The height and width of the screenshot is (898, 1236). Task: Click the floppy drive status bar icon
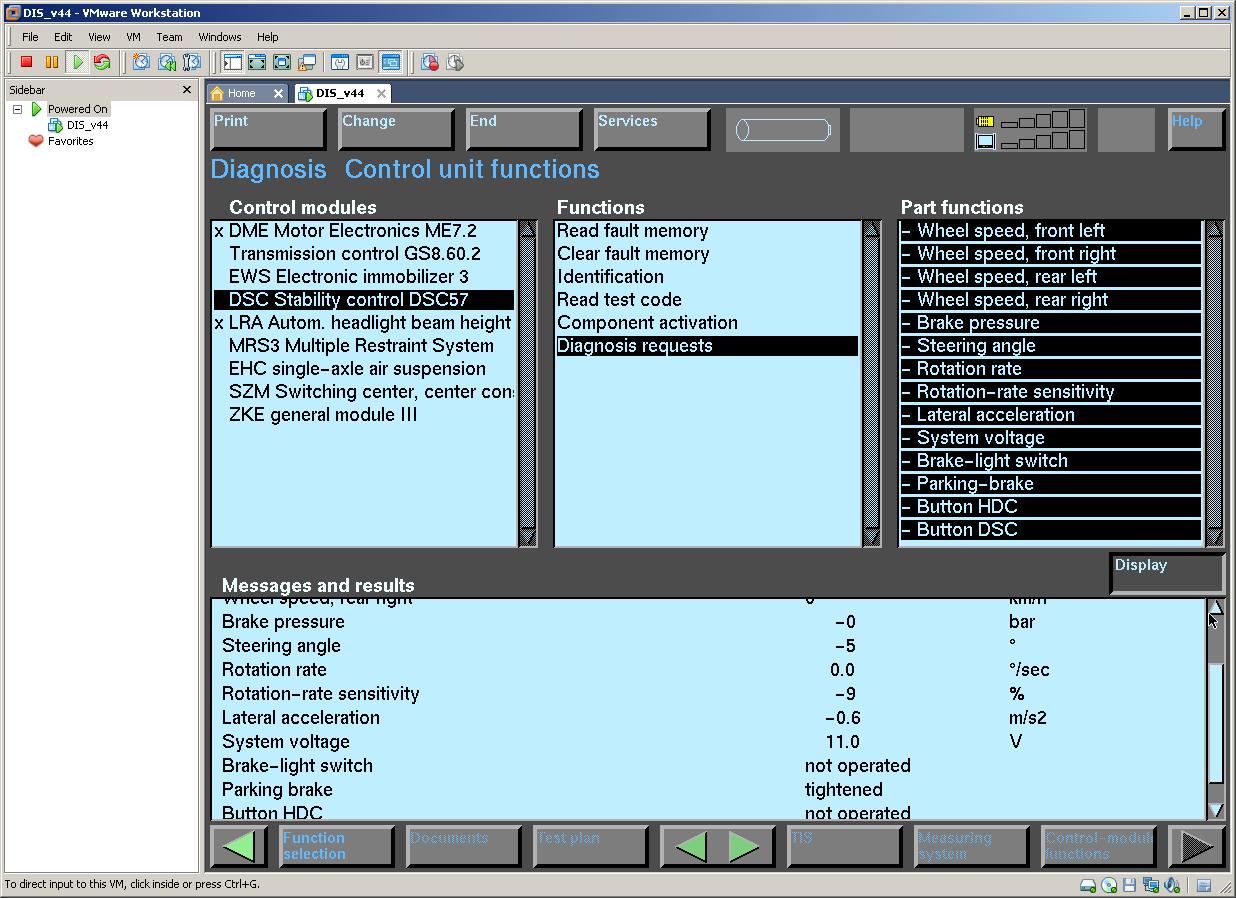pyautogui.click(x=1129, y=885)
